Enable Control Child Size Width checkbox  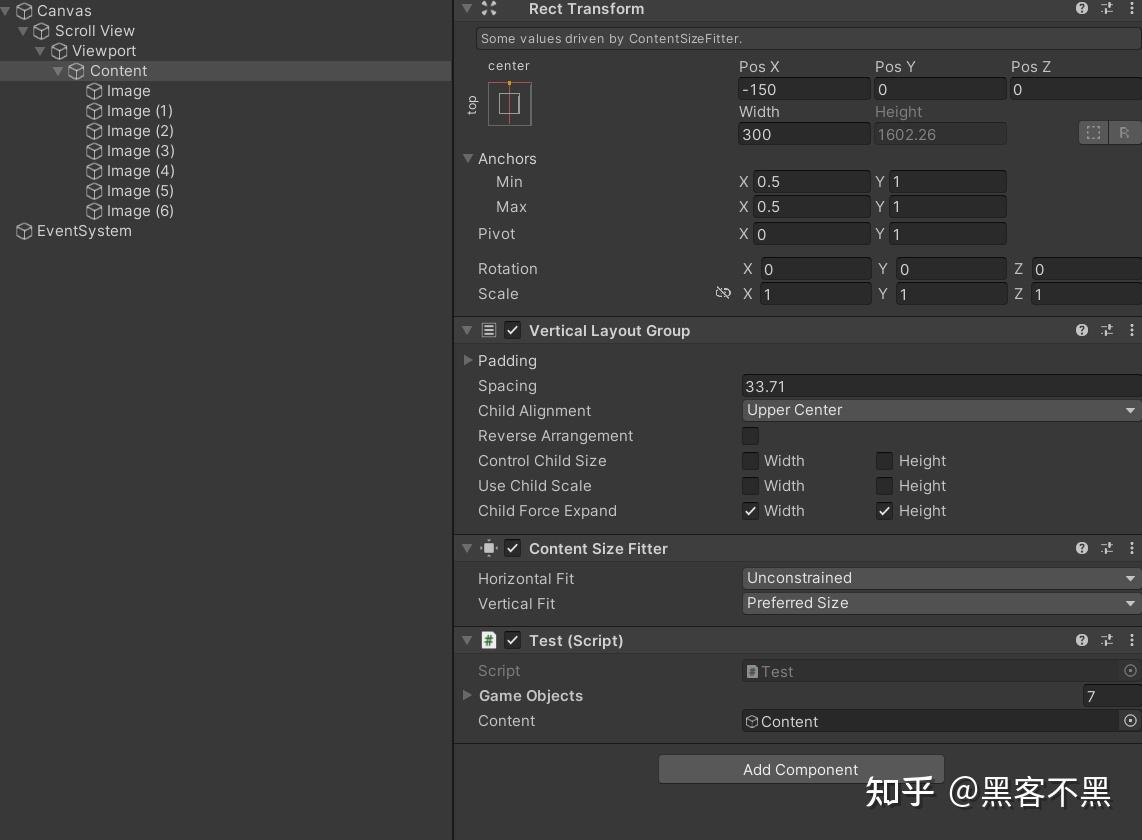coord(750,461)
